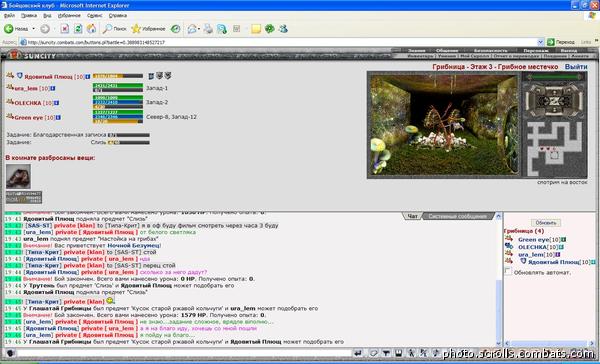Click the History icon in browser toolbar

coord(175,29)
